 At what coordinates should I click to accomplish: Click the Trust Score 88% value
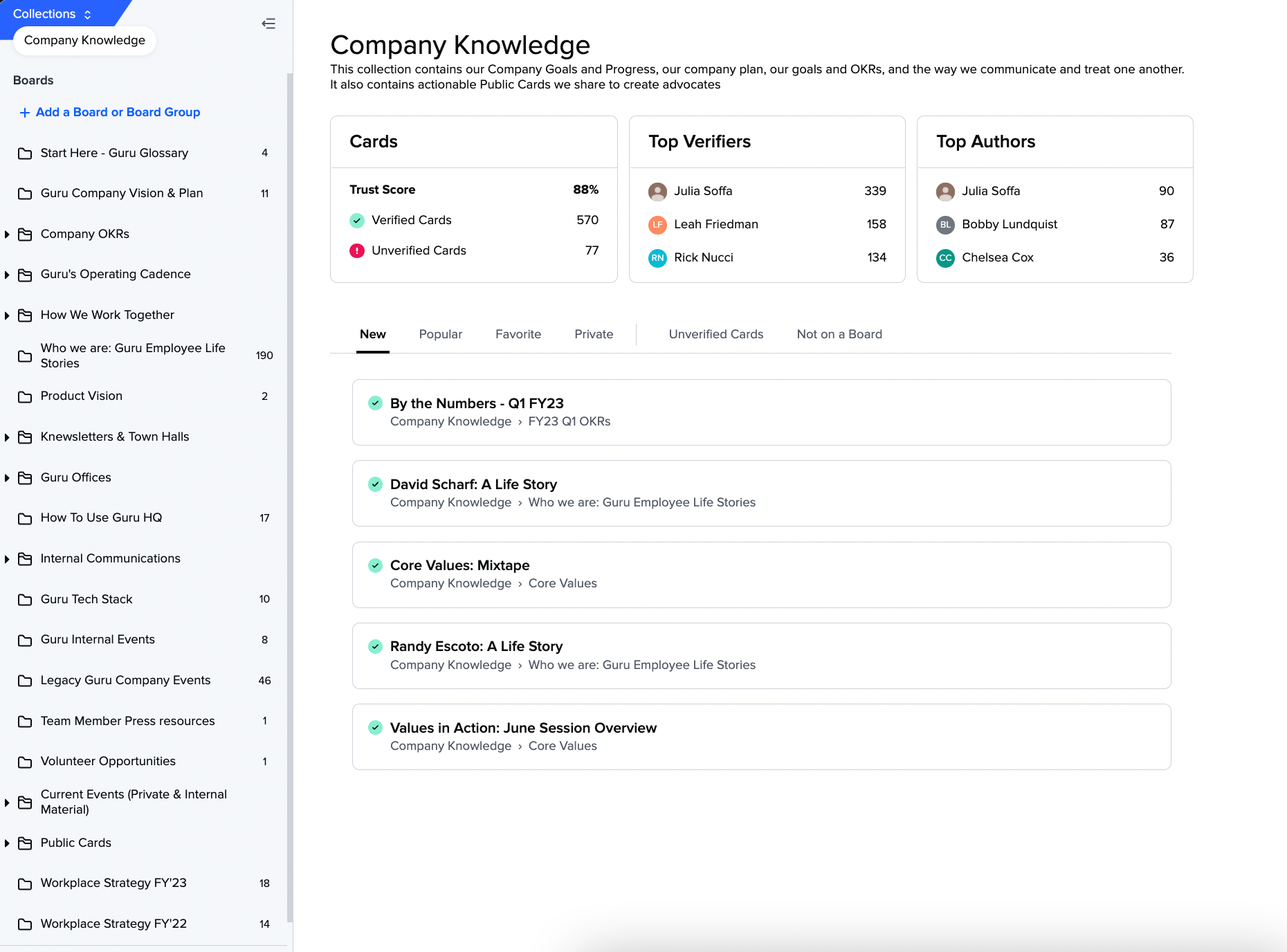pyautogui.click(x=585, y=190)
